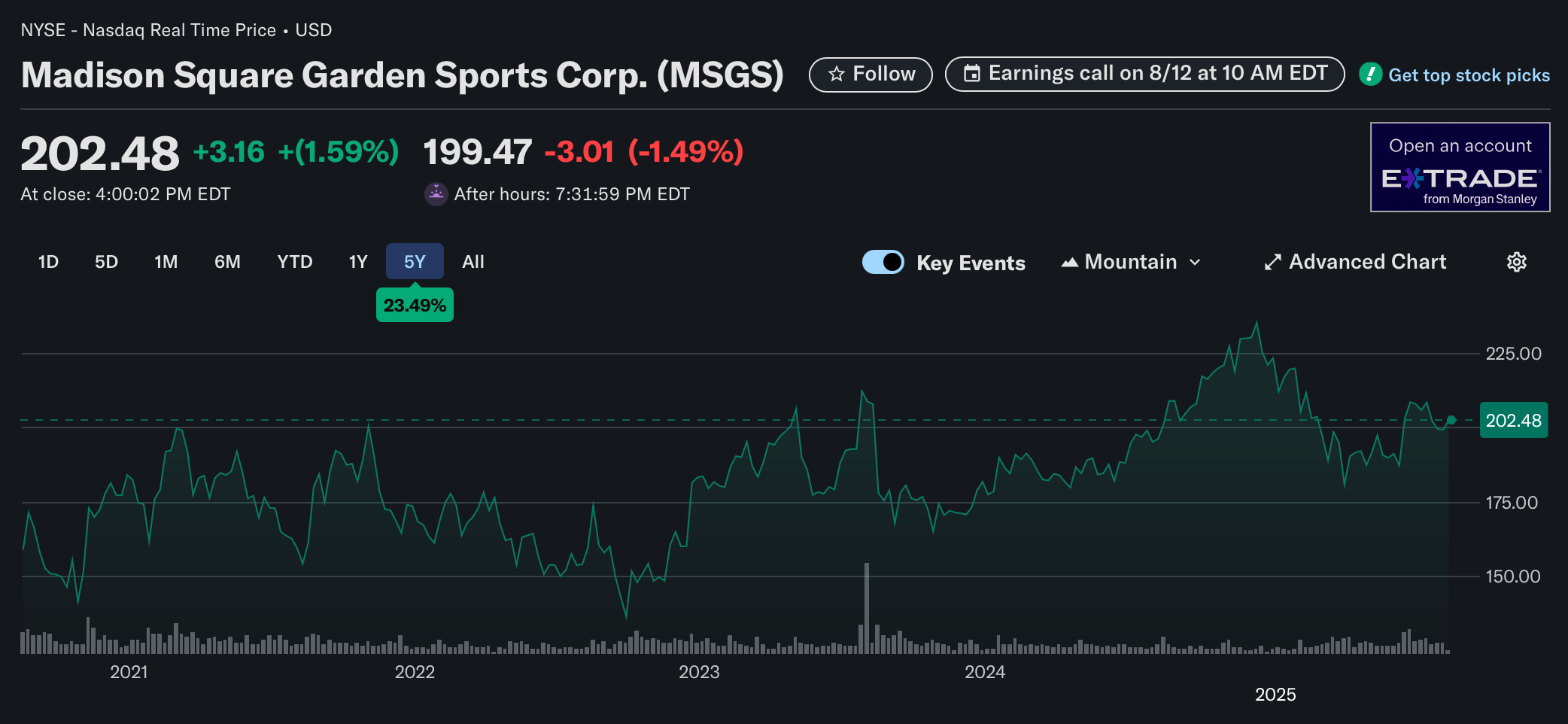Show the All time range

click(x=473, y=262)
